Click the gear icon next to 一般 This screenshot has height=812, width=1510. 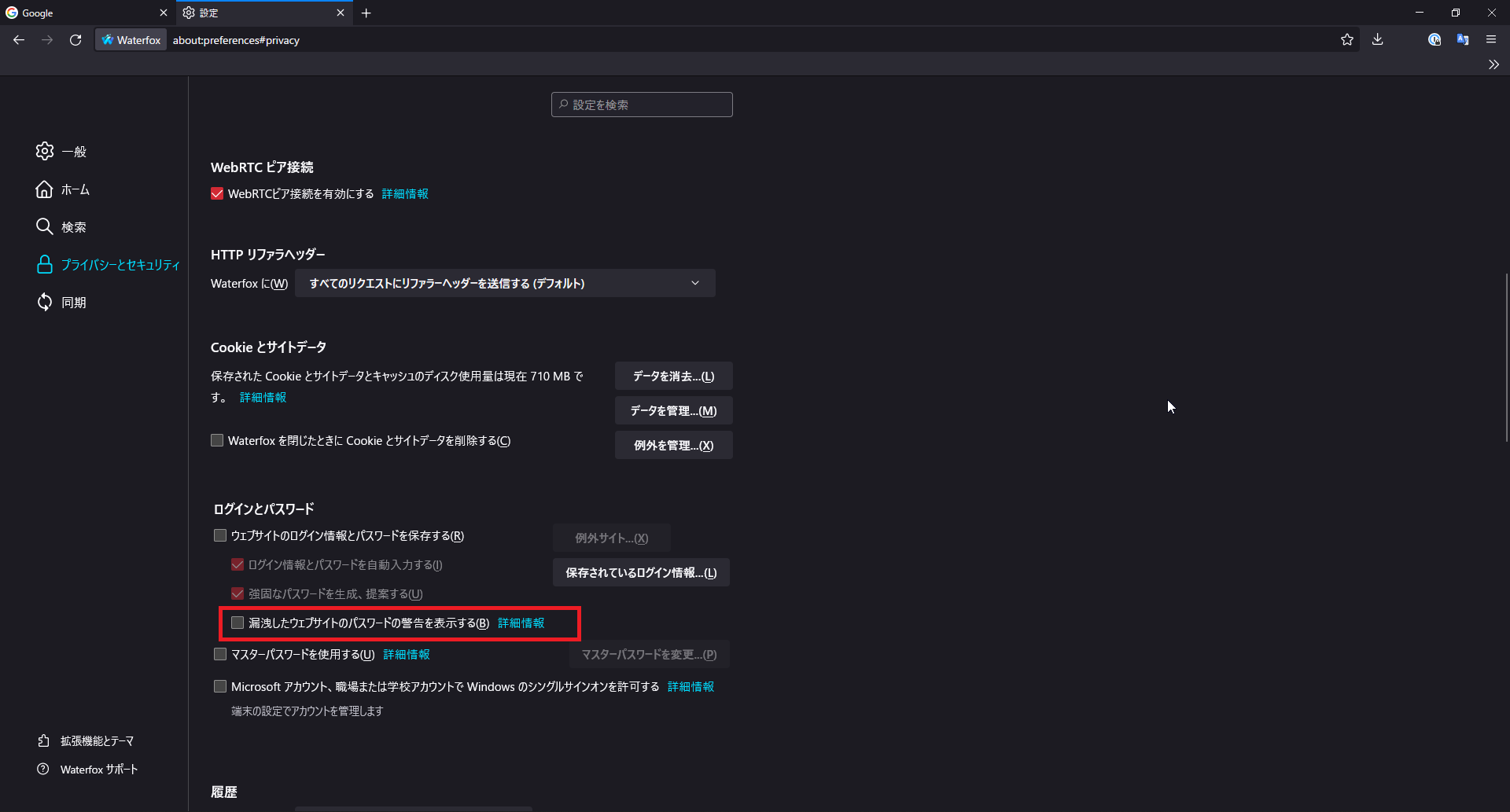click(x=45, y=151)
